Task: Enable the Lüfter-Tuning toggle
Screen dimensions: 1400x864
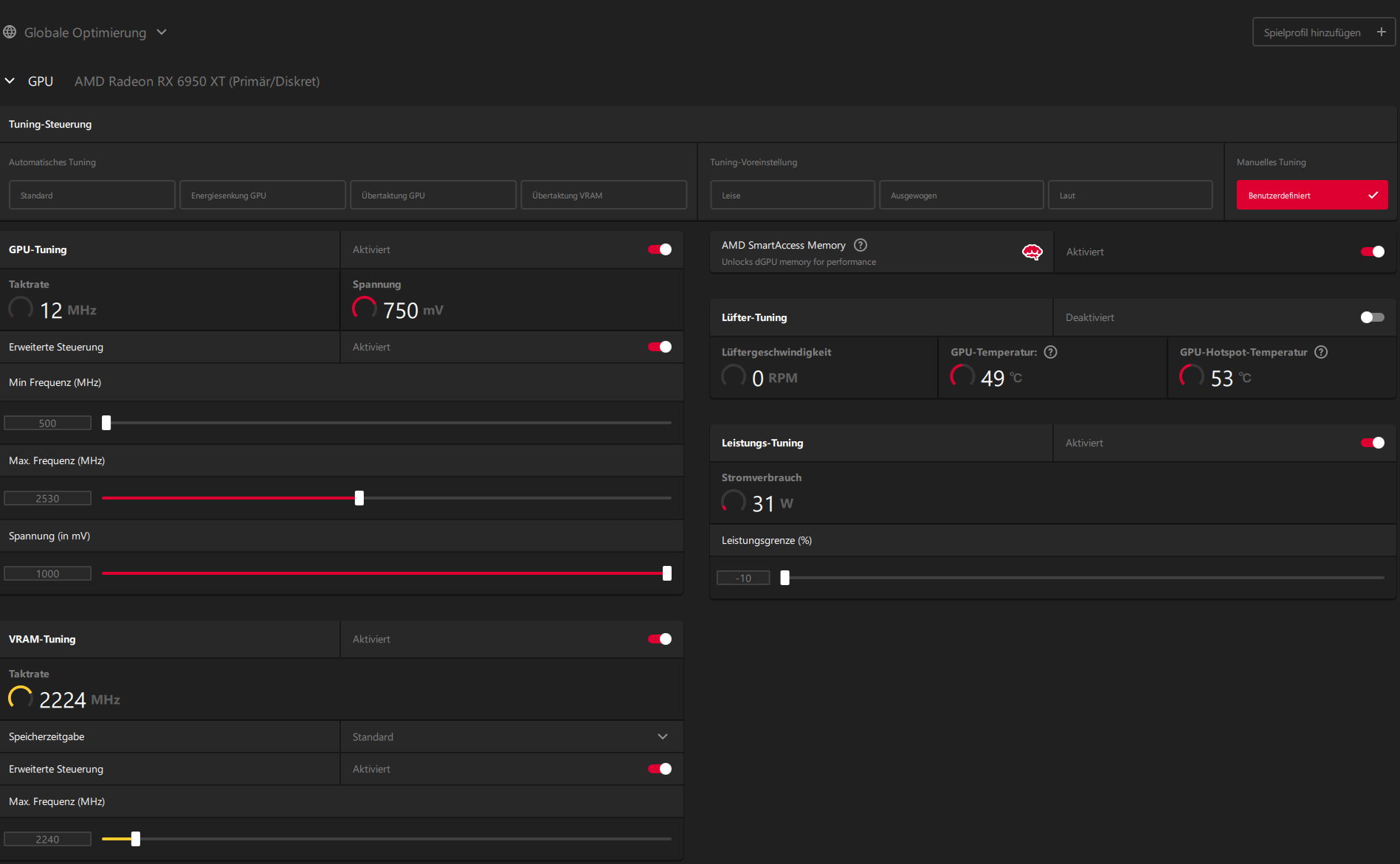Action: [x=1373, y=317]
